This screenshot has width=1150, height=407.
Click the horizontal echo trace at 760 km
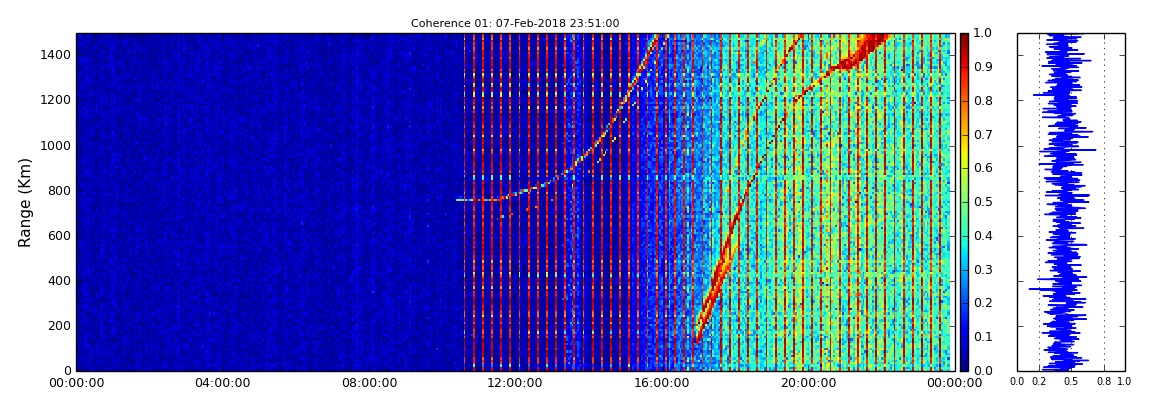coord(478,199)
